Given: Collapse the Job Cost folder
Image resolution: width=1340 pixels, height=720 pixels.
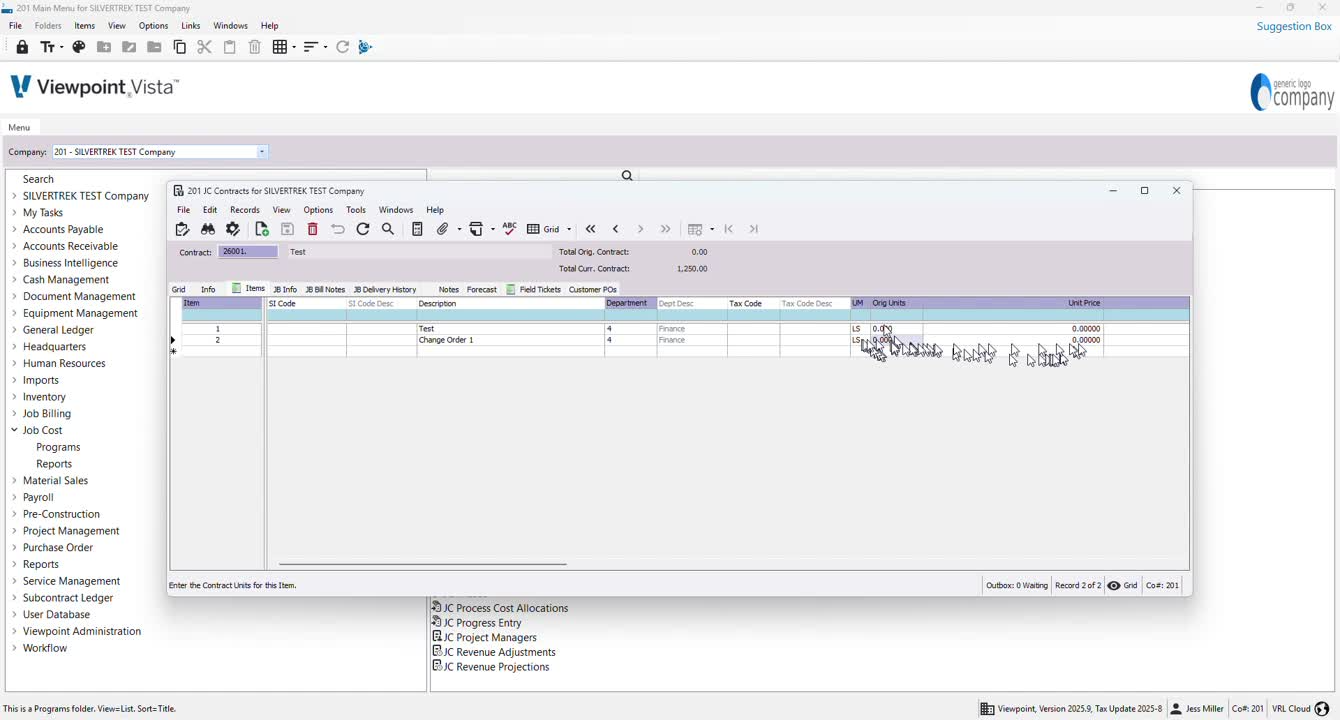Looking at the screenshot, I should [14, 430].
